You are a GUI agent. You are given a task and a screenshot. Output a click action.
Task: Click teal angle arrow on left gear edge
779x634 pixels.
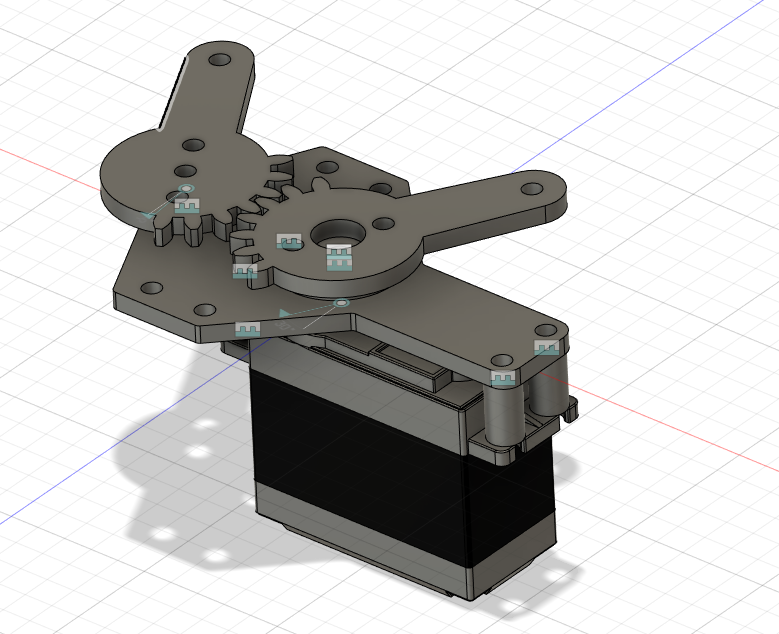point(148,215)
